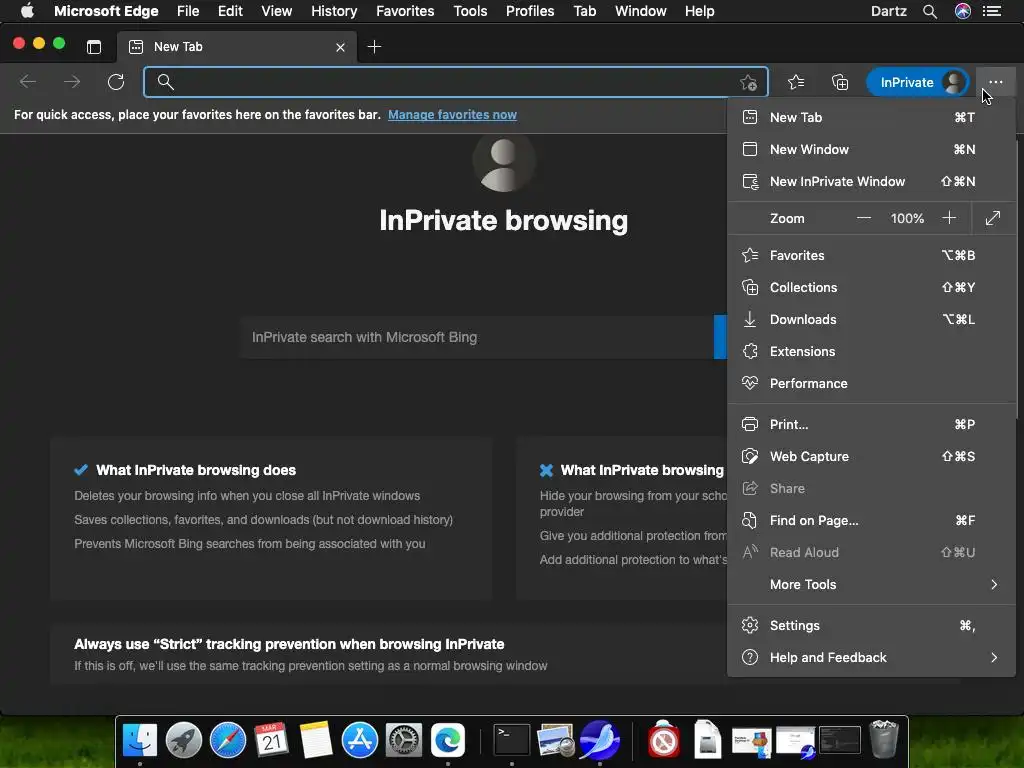1024x768 pixels.
Task: Open Notes from the Dock
Action: pyautogui.click(x=316, y=740)
